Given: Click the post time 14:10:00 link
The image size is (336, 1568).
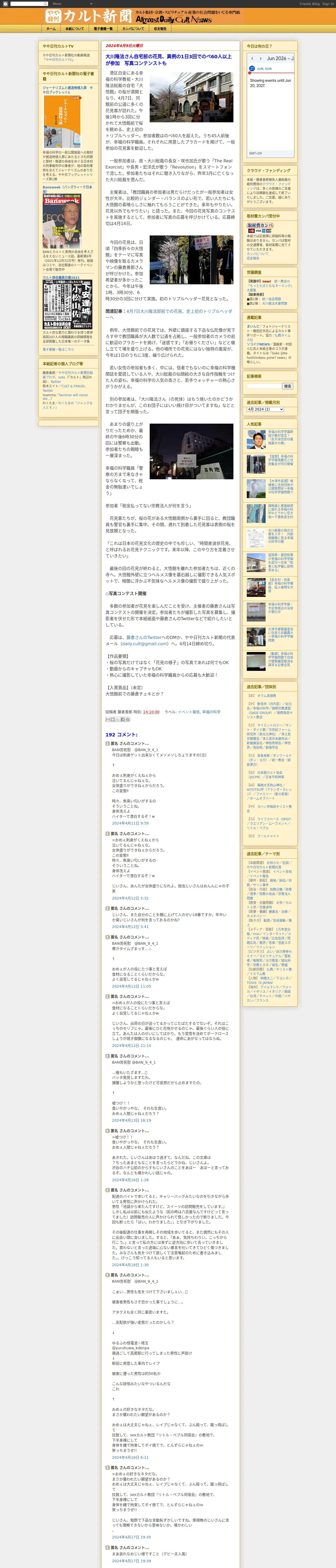Looking at the screenshot, I should coord(151,712).
